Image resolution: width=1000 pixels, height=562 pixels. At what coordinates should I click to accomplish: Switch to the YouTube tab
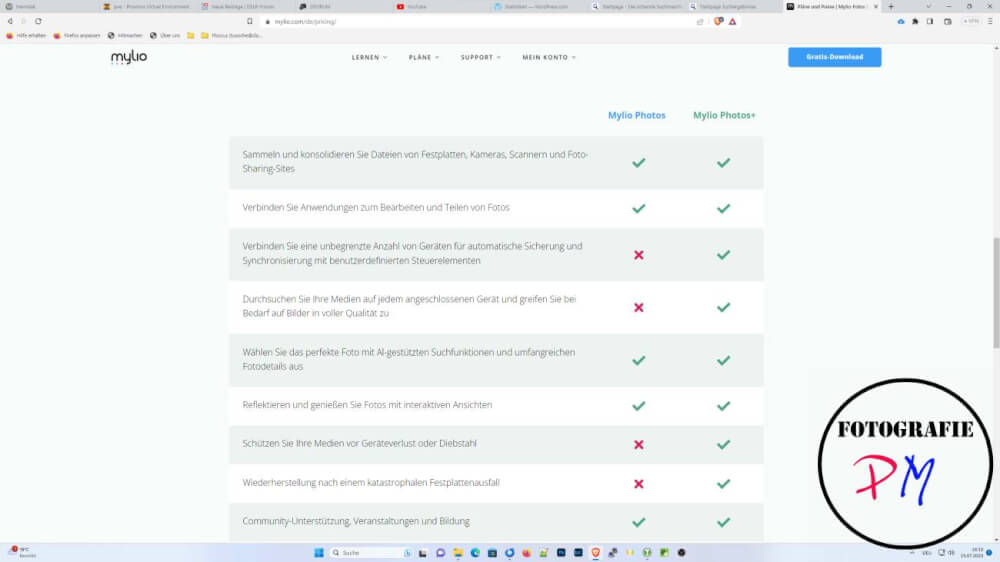click(x=440, y=6)
